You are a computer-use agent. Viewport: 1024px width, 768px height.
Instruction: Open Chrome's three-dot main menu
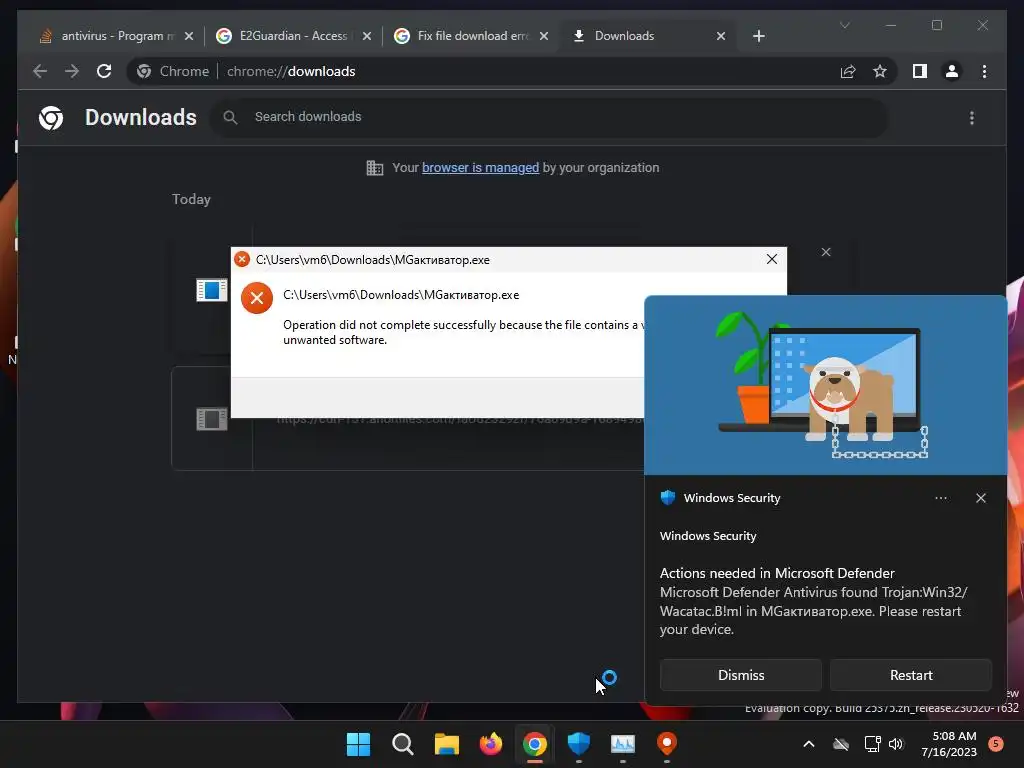(x=984, y=71)
